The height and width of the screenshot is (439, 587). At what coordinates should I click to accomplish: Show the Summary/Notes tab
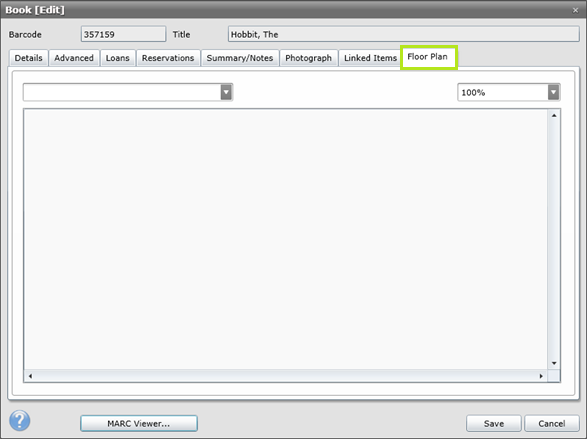tap(240, 58)
